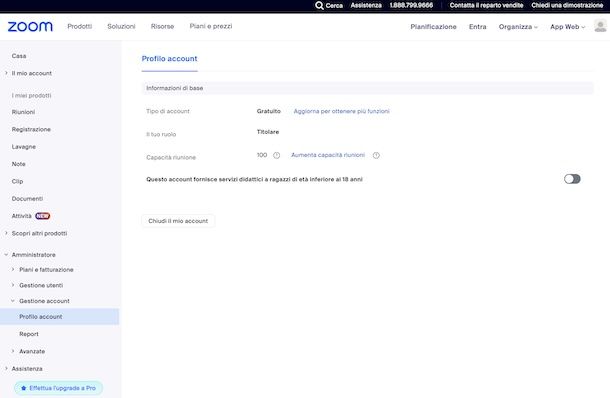Viewport: 610px width, 398px height.
Task: Go to Casa in the sidebar
Action: 19,56
